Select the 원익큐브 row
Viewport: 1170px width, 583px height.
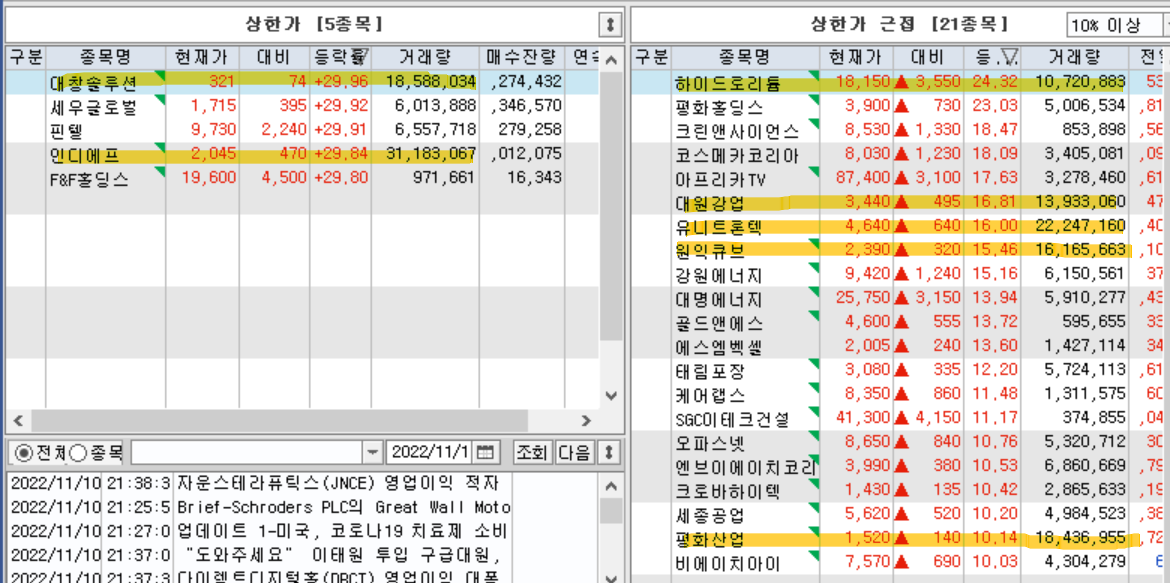(900, 250)
